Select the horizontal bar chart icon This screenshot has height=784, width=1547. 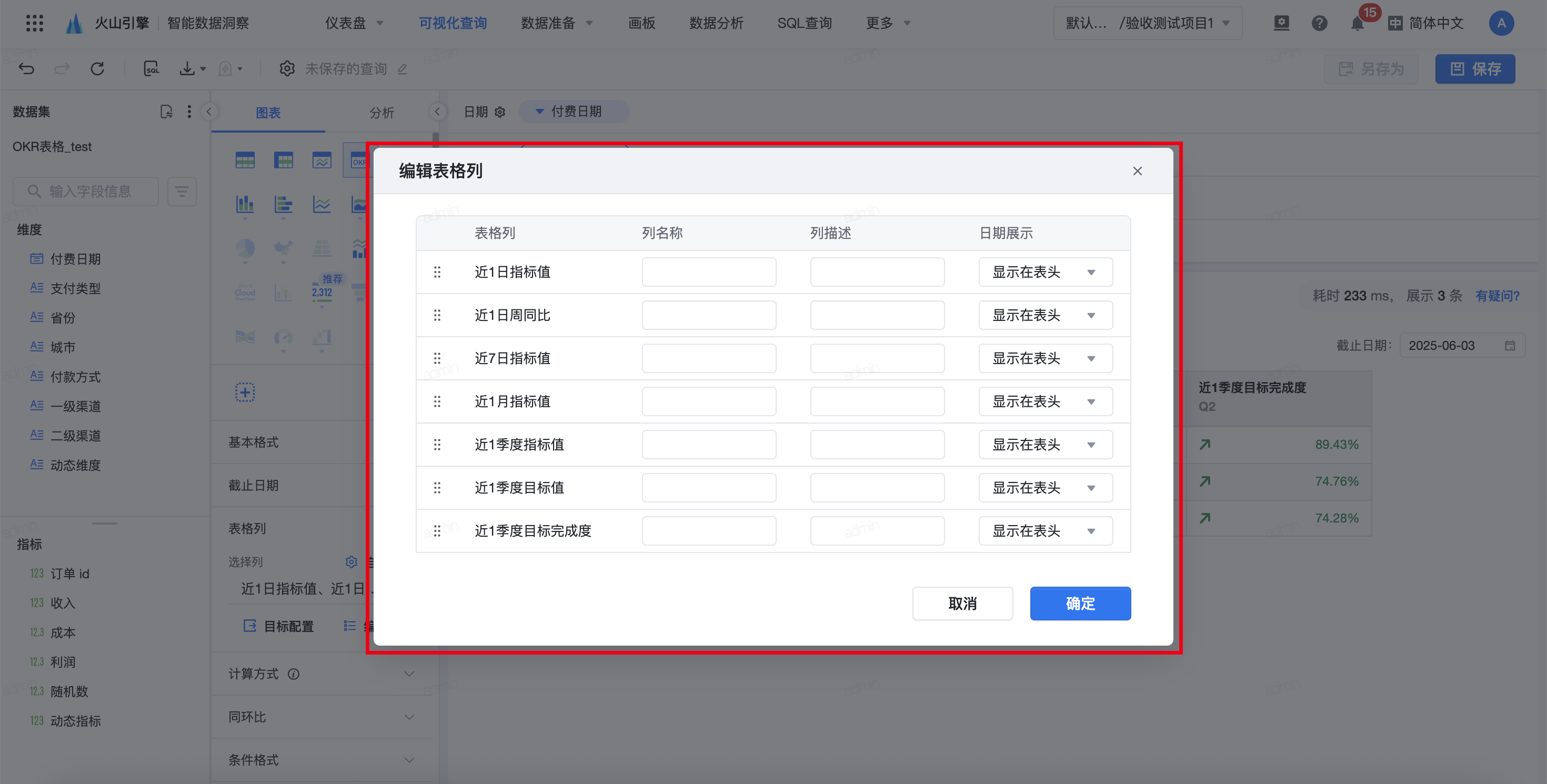[284, 204]
